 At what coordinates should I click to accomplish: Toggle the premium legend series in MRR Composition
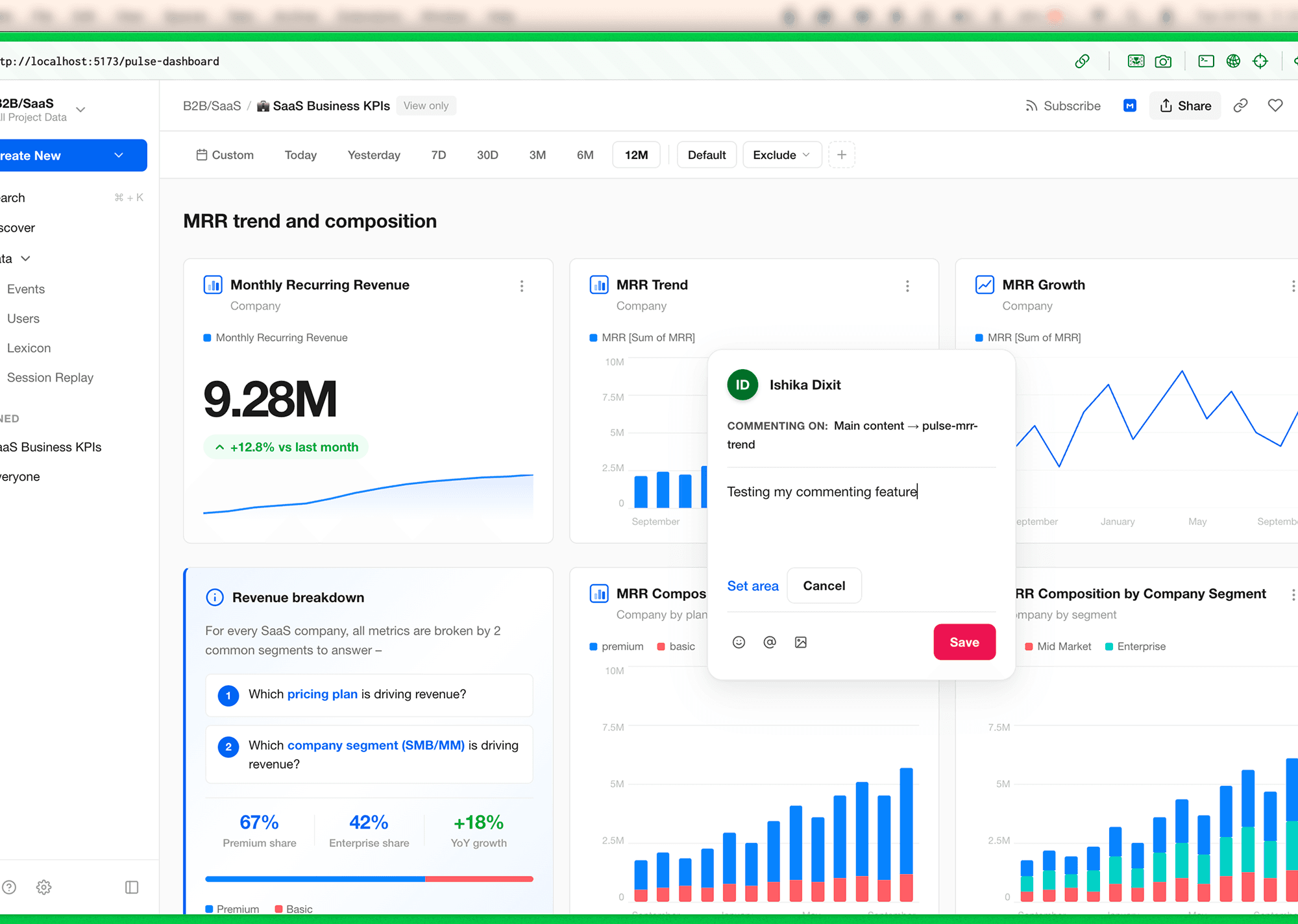click(616, 646)
